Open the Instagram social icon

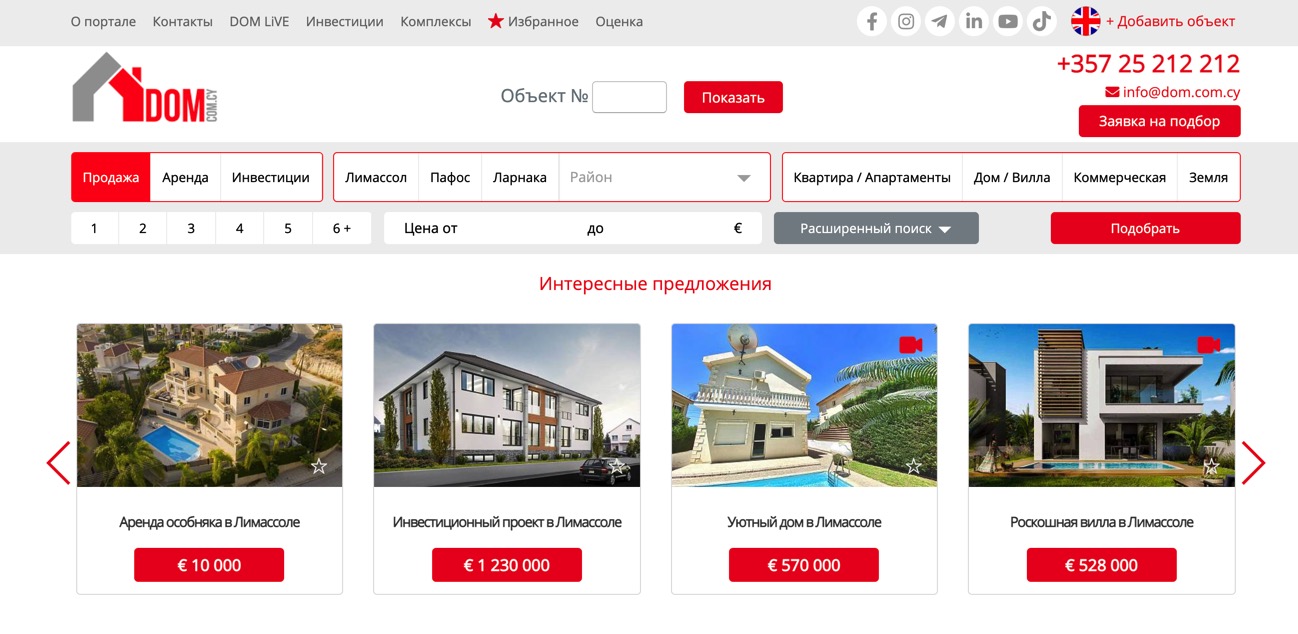(906, 21)
